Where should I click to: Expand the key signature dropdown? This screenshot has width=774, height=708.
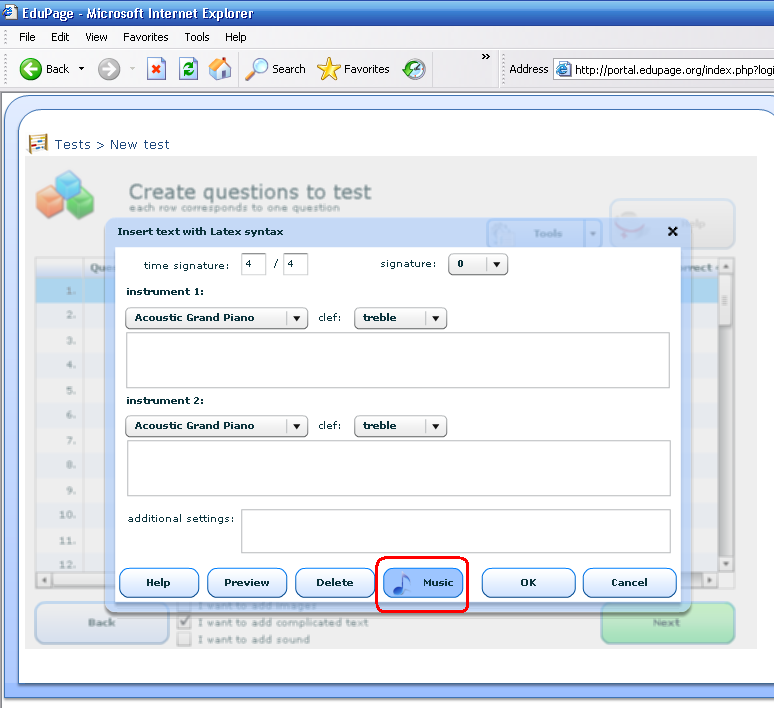coord(497,265)
